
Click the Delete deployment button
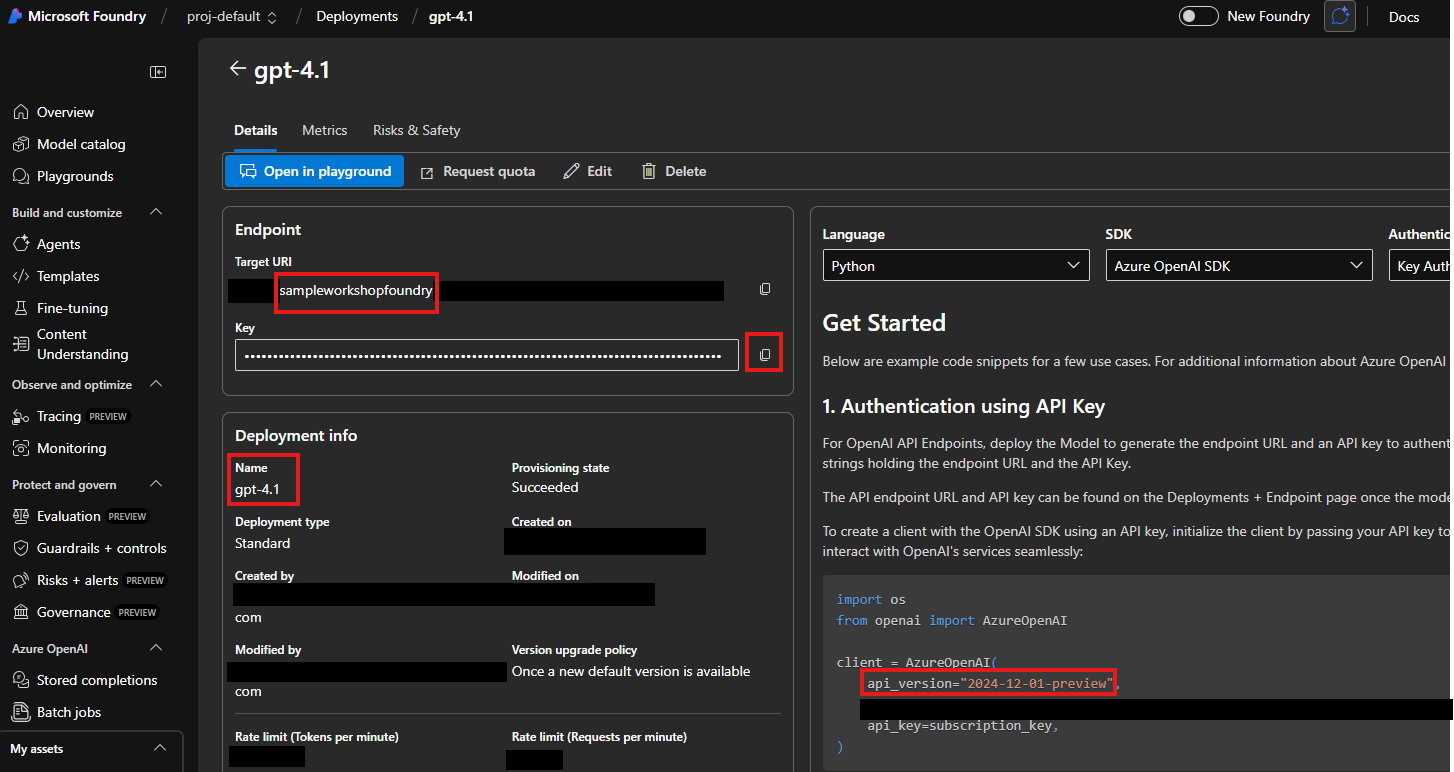tap(674, 171)
